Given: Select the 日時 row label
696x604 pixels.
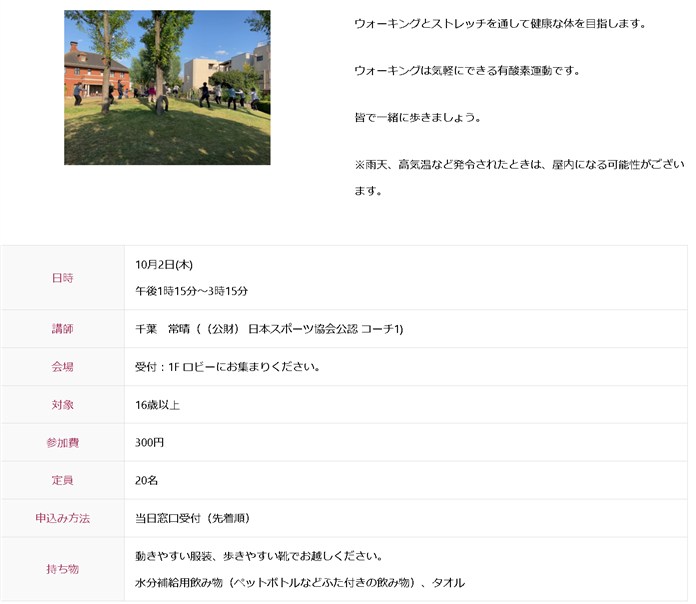Looking at the screenshot, I should (62, 278).
